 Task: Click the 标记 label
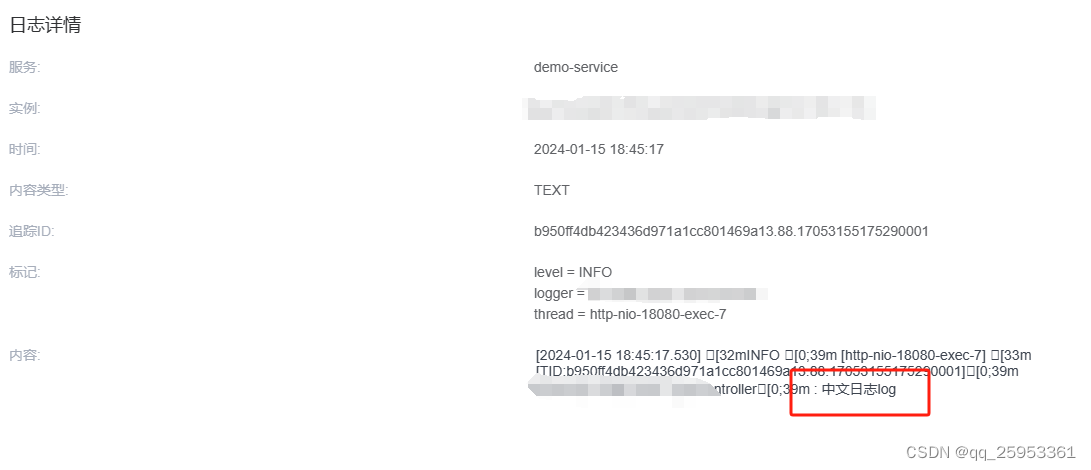25,272
